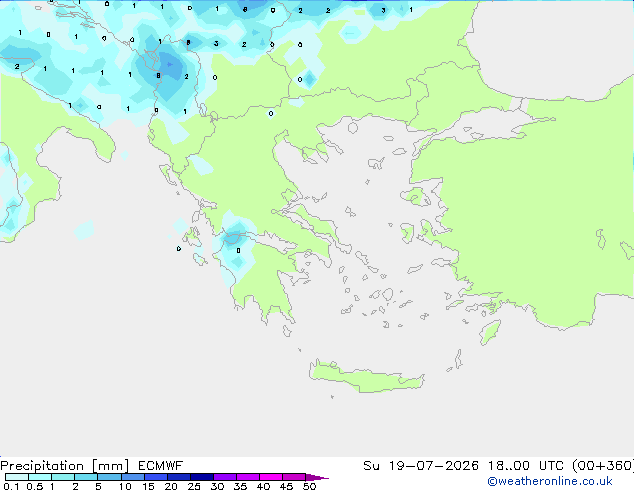
Task: Select the 40–45 mm magenta legend swatch
Action: pyautogui.click(x=271, y=477)
